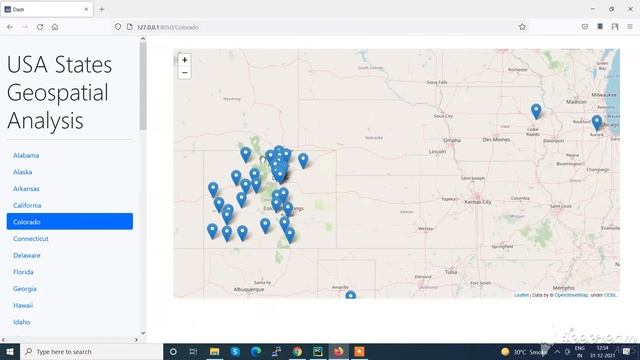
Task: Switch to Firefox on the taskbar
Action: (338, 351)
